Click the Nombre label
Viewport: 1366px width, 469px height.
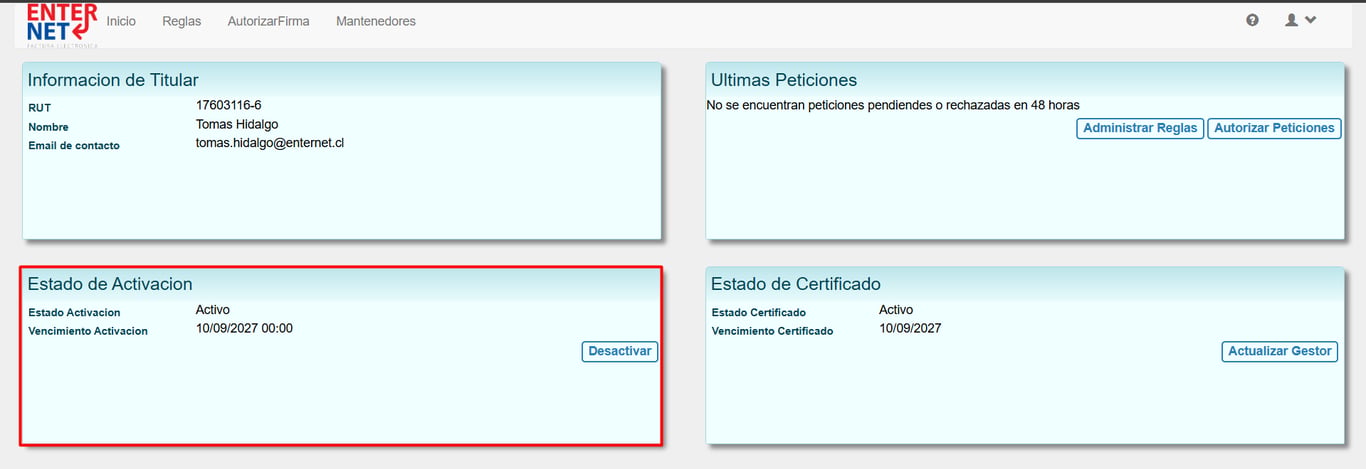coord(48,127)
